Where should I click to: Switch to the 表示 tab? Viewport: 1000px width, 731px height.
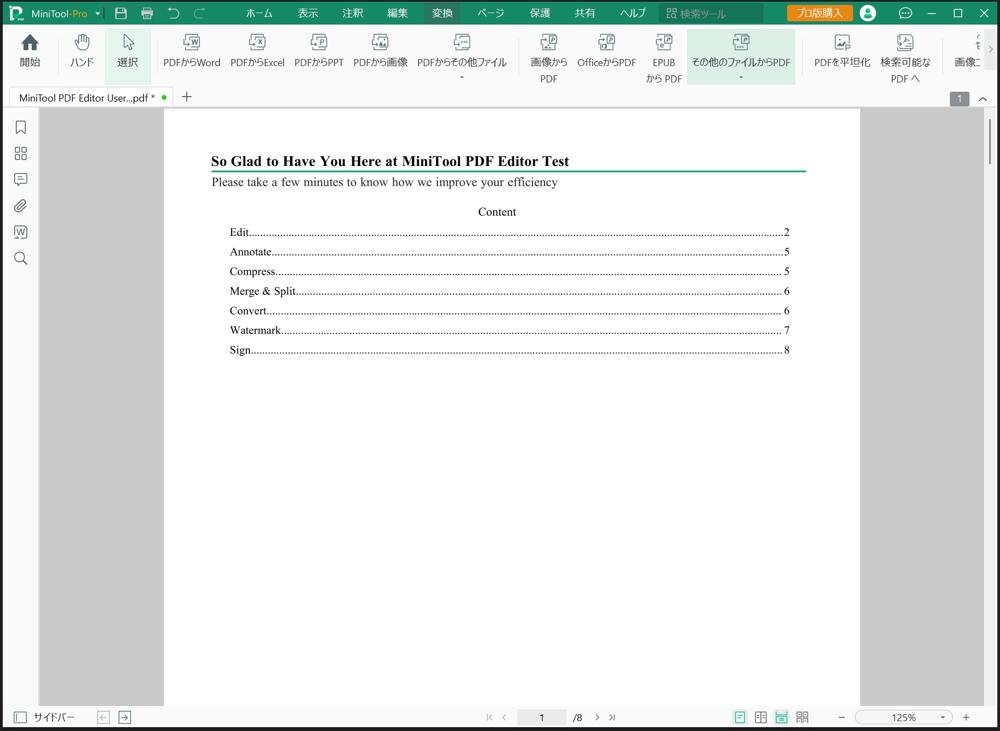[307, 13]
